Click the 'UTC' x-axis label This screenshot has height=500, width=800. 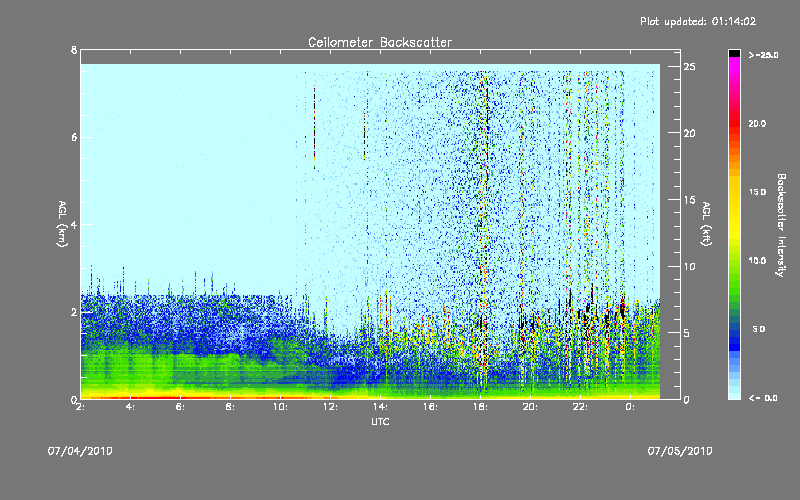[380, 421]
